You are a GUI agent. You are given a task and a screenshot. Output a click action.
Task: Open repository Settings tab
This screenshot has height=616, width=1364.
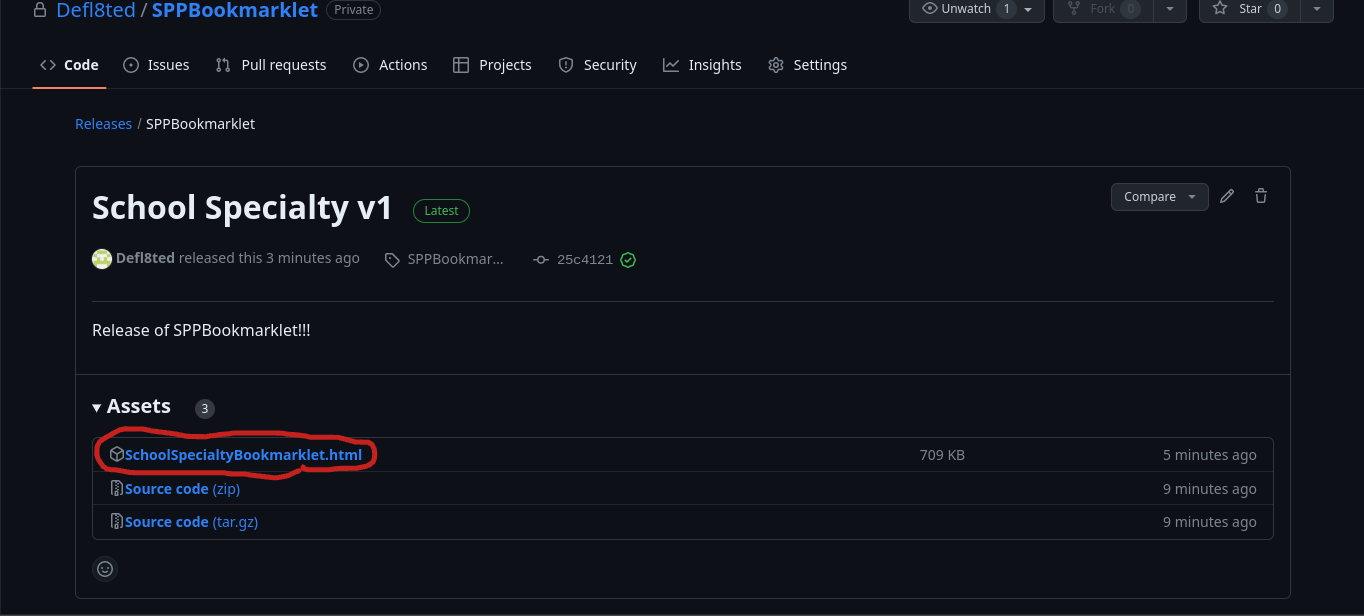click(x=807, y=65)
